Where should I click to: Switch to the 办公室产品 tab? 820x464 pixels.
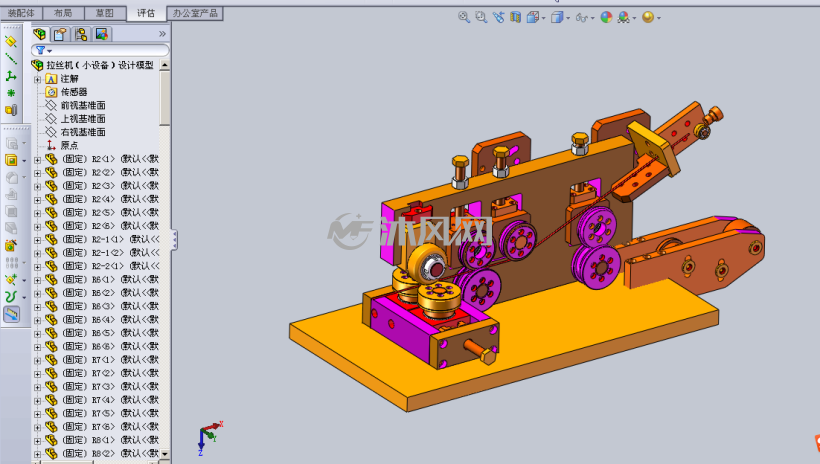point(195,13)
